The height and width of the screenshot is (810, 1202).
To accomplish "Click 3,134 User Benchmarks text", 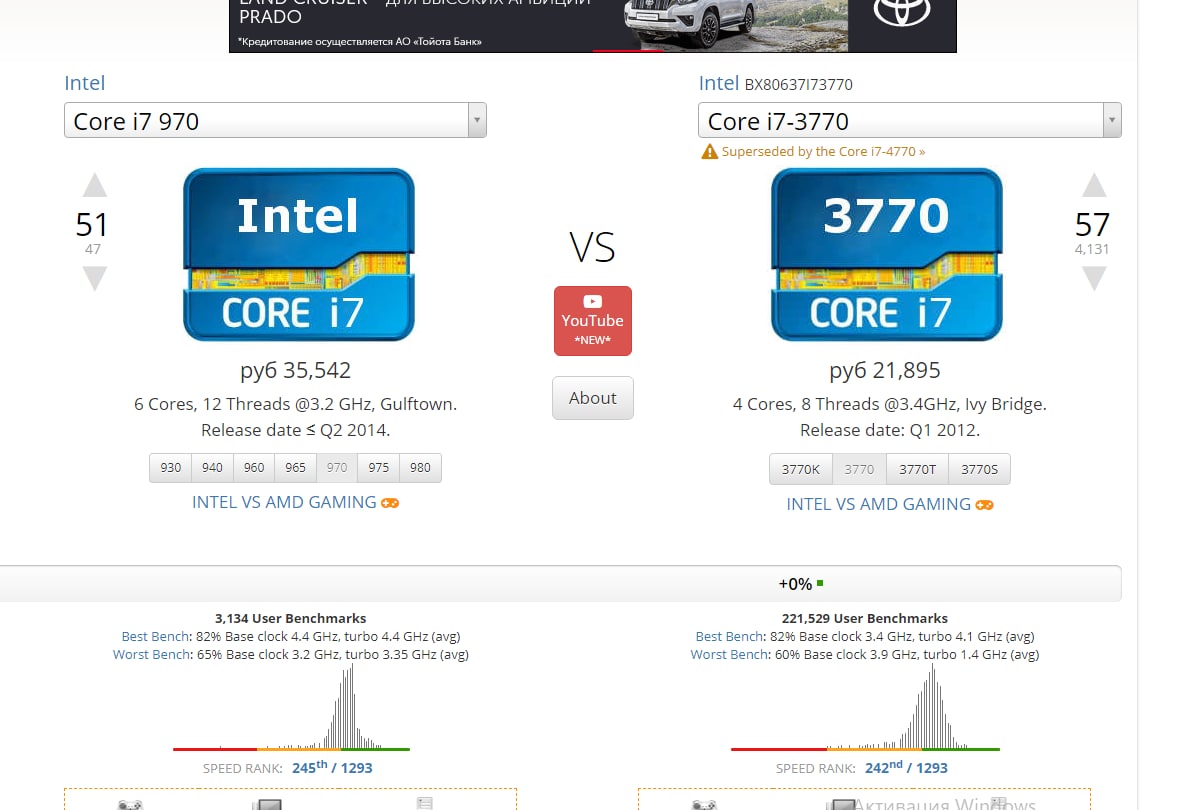I will click(291, 618).
